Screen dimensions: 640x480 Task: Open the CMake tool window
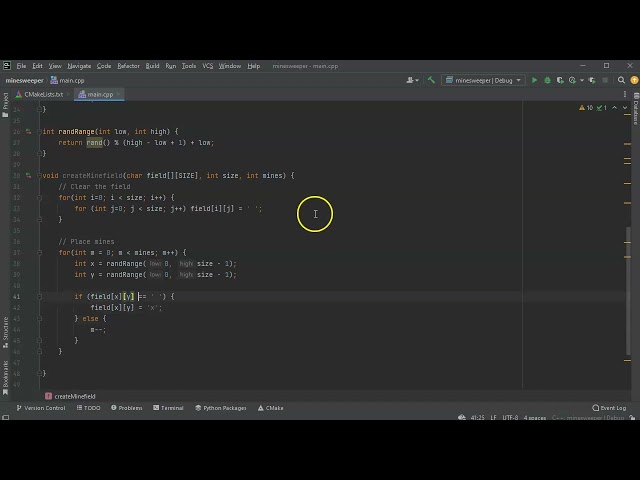click(270, 408)
